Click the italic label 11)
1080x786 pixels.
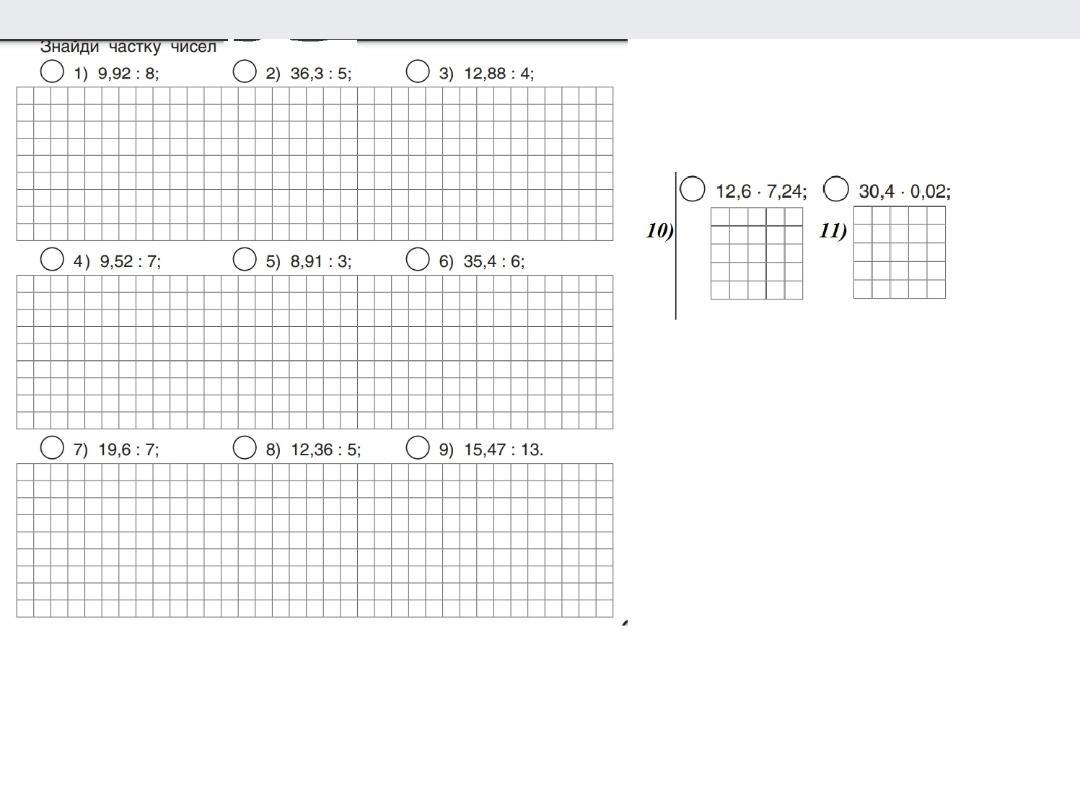pyautogui.click(x=832, y=230)
